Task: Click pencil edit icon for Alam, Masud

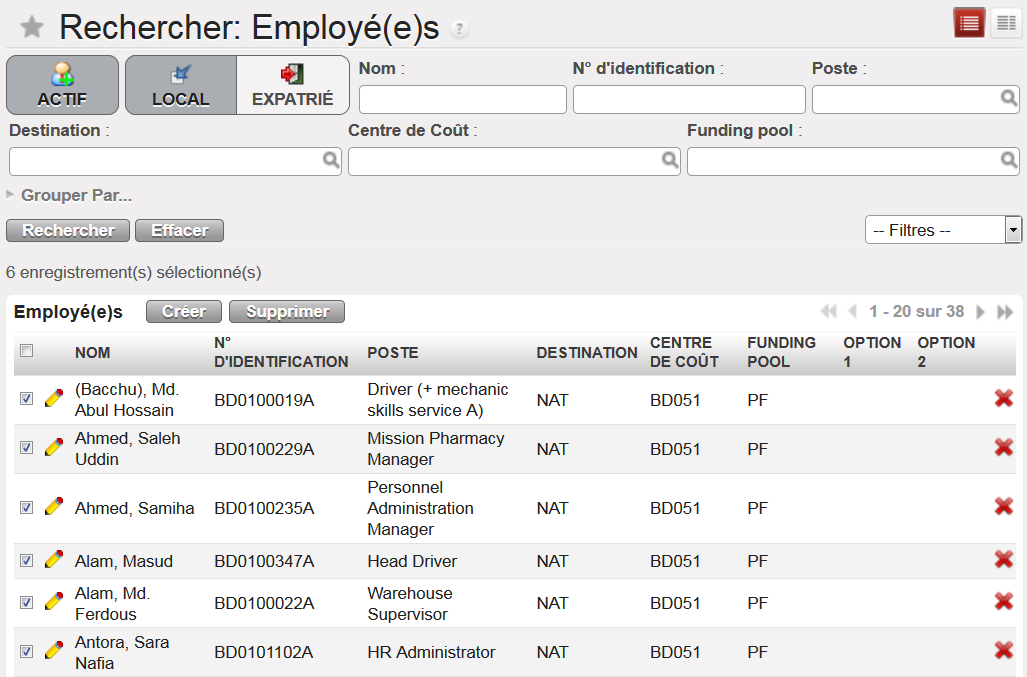Action: click(x=54, y=560)
